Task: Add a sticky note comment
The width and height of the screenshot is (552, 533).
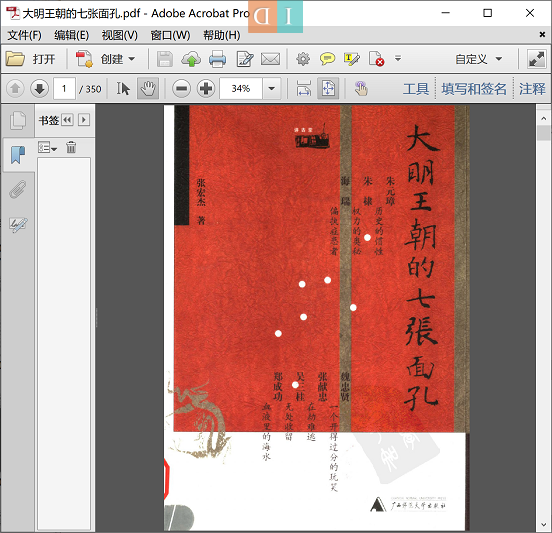Action: 327,59
